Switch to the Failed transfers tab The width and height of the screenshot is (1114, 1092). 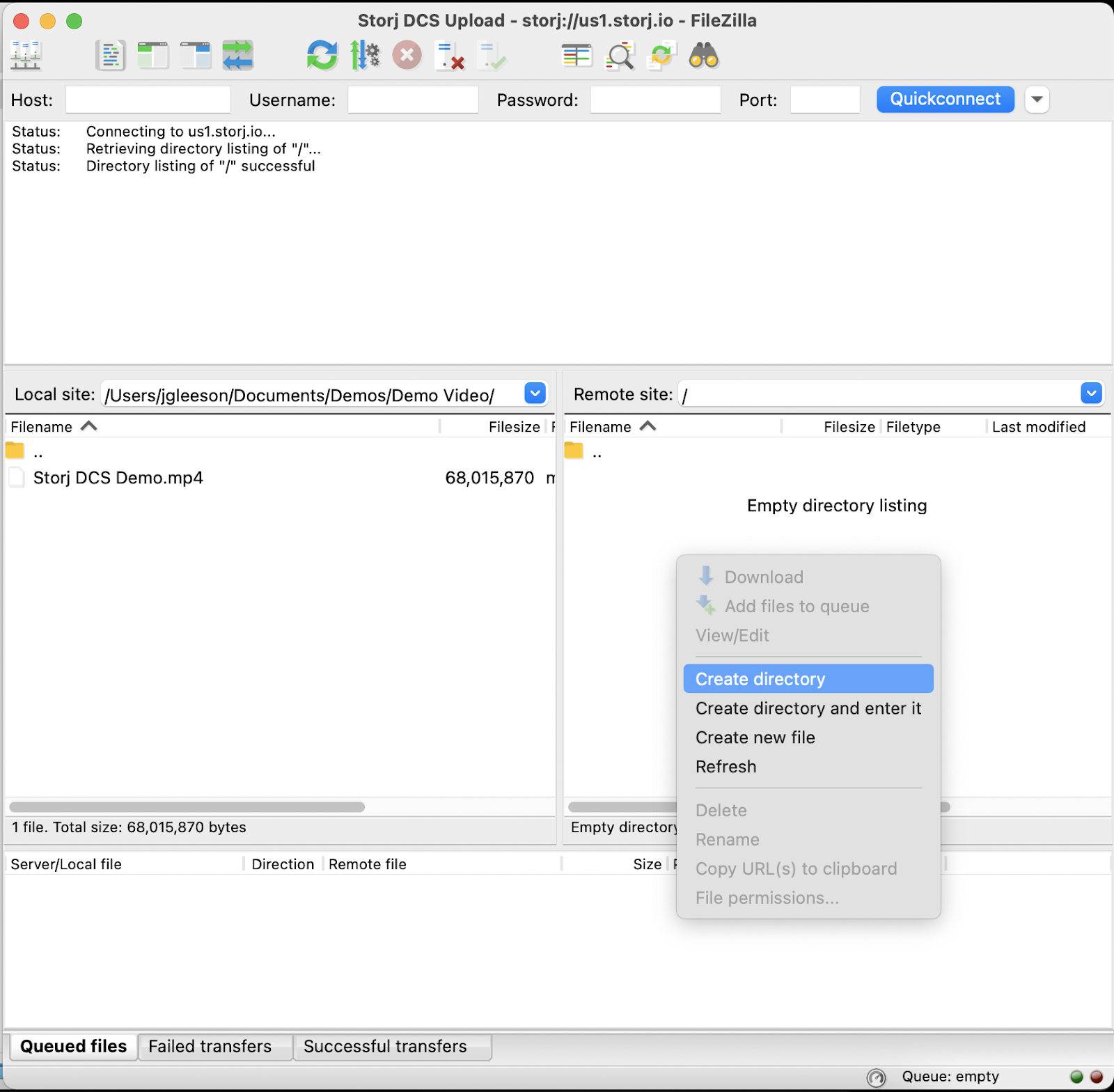click(x=215, y=1047)
